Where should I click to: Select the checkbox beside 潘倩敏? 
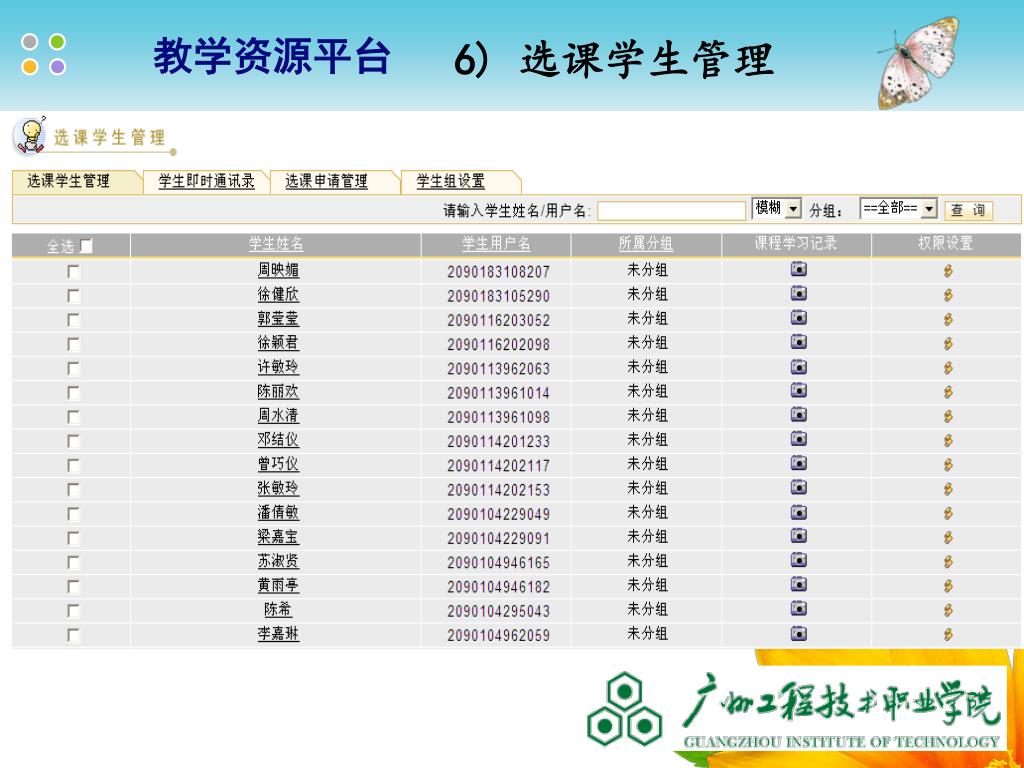(73, 514)
